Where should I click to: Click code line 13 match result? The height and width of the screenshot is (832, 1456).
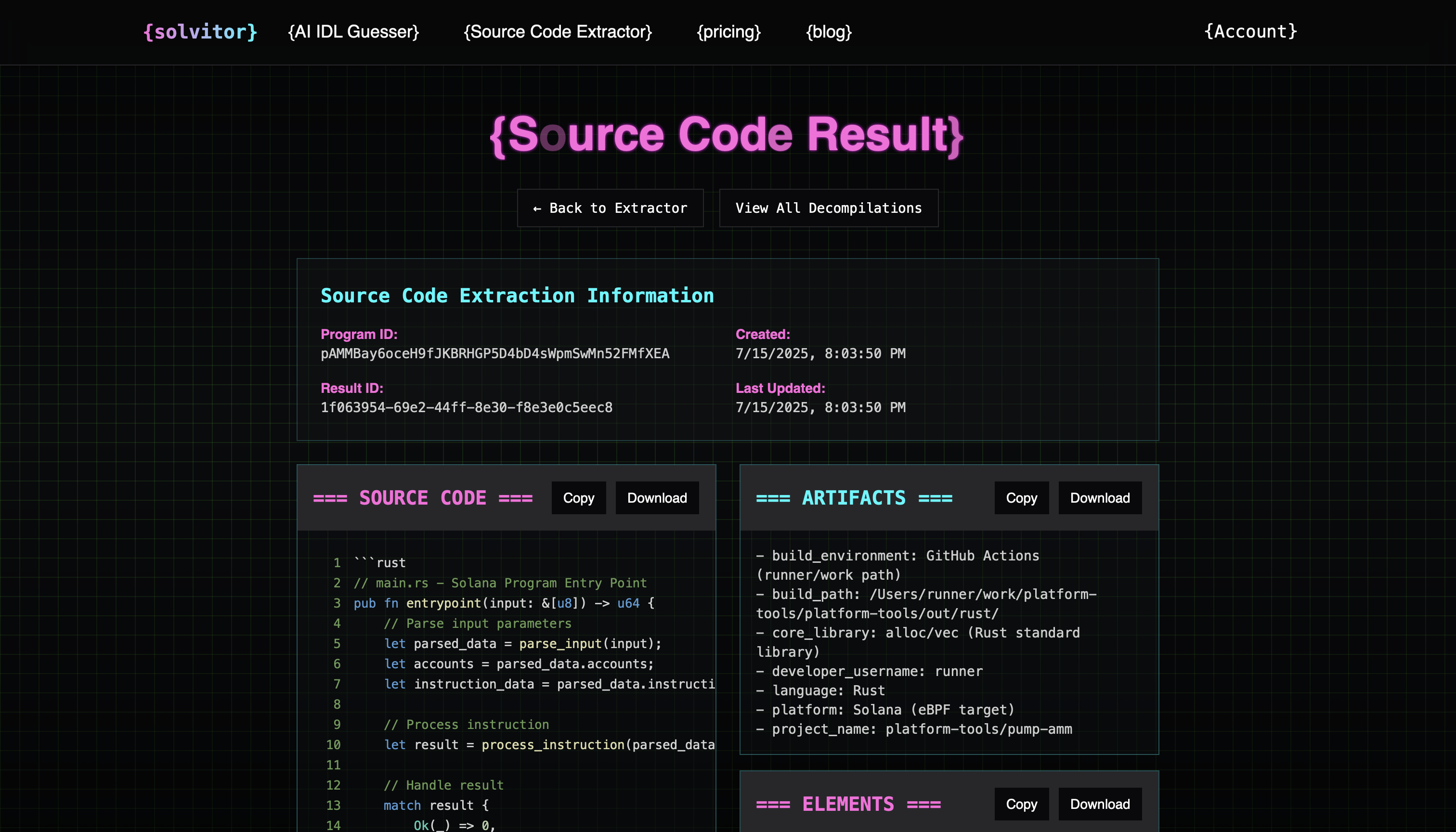436,805
